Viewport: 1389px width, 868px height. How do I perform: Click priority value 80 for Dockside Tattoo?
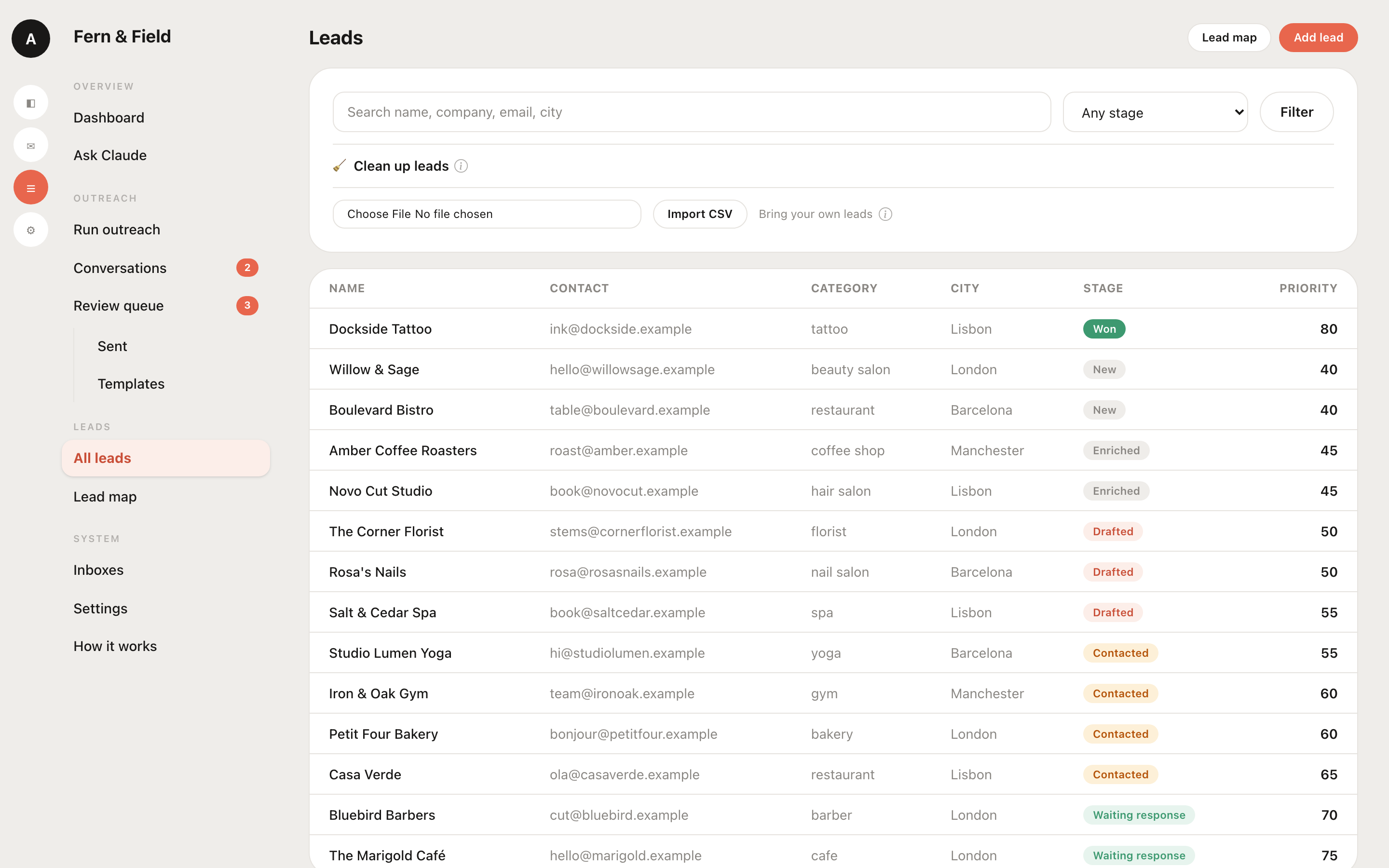1328,329
